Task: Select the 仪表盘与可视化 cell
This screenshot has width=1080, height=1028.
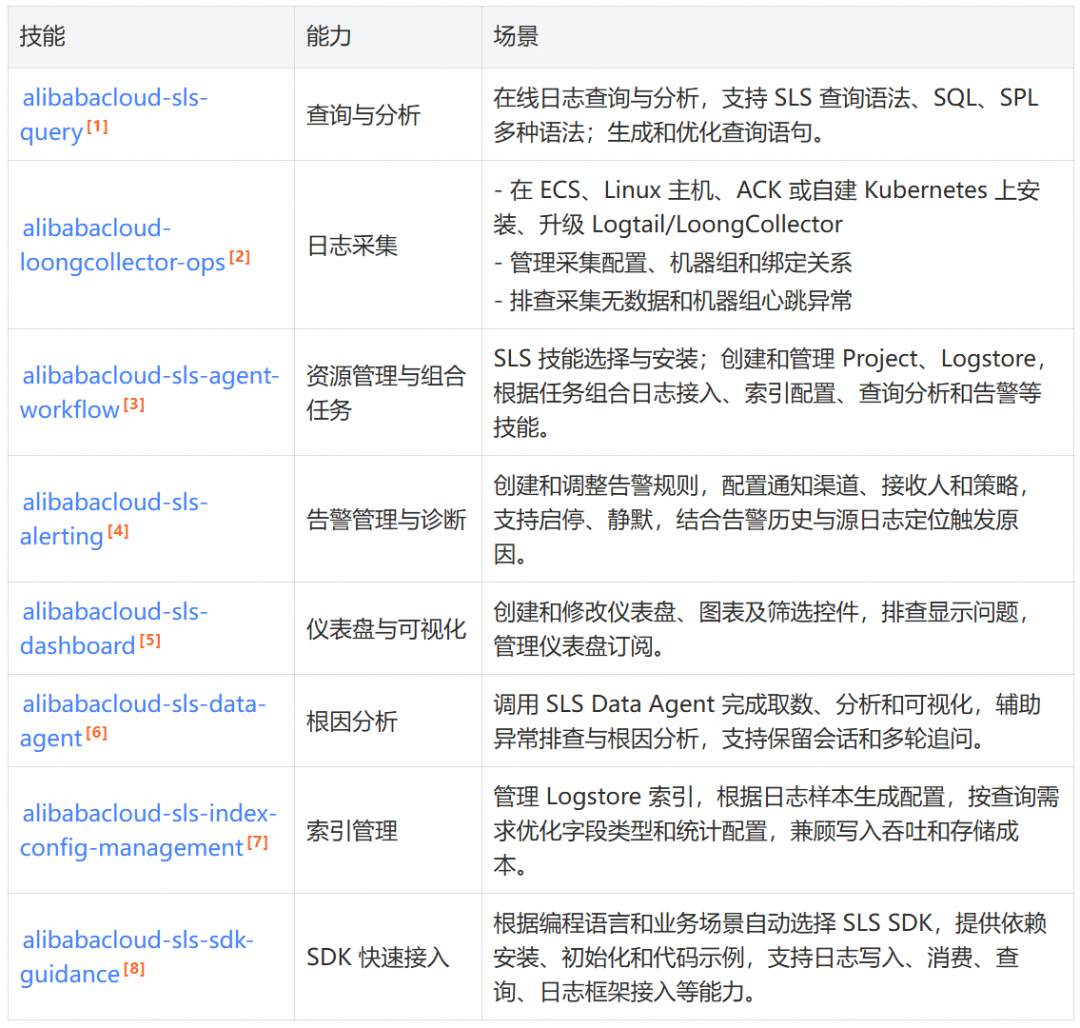Action: (386, 629)
